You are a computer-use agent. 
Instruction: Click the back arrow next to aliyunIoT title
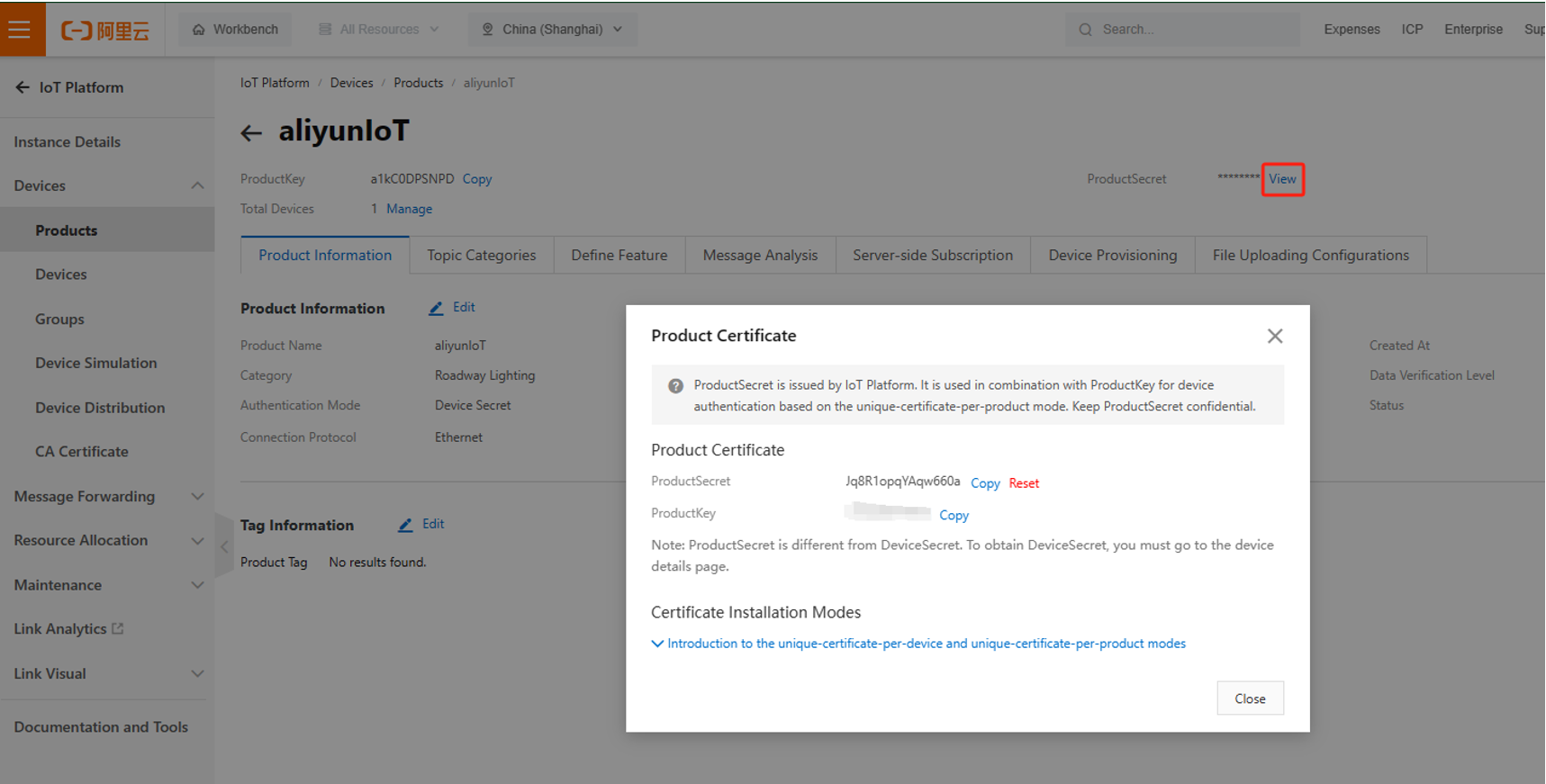pos(251,133)
